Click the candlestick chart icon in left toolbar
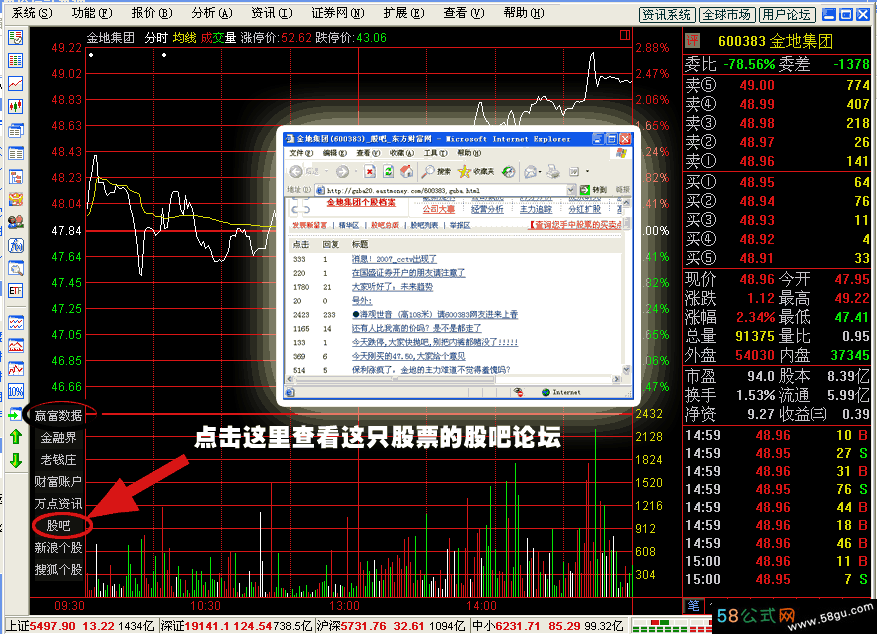Image resolution: width=877 pixels, height=634 pixels. click(x=15, y=106)
